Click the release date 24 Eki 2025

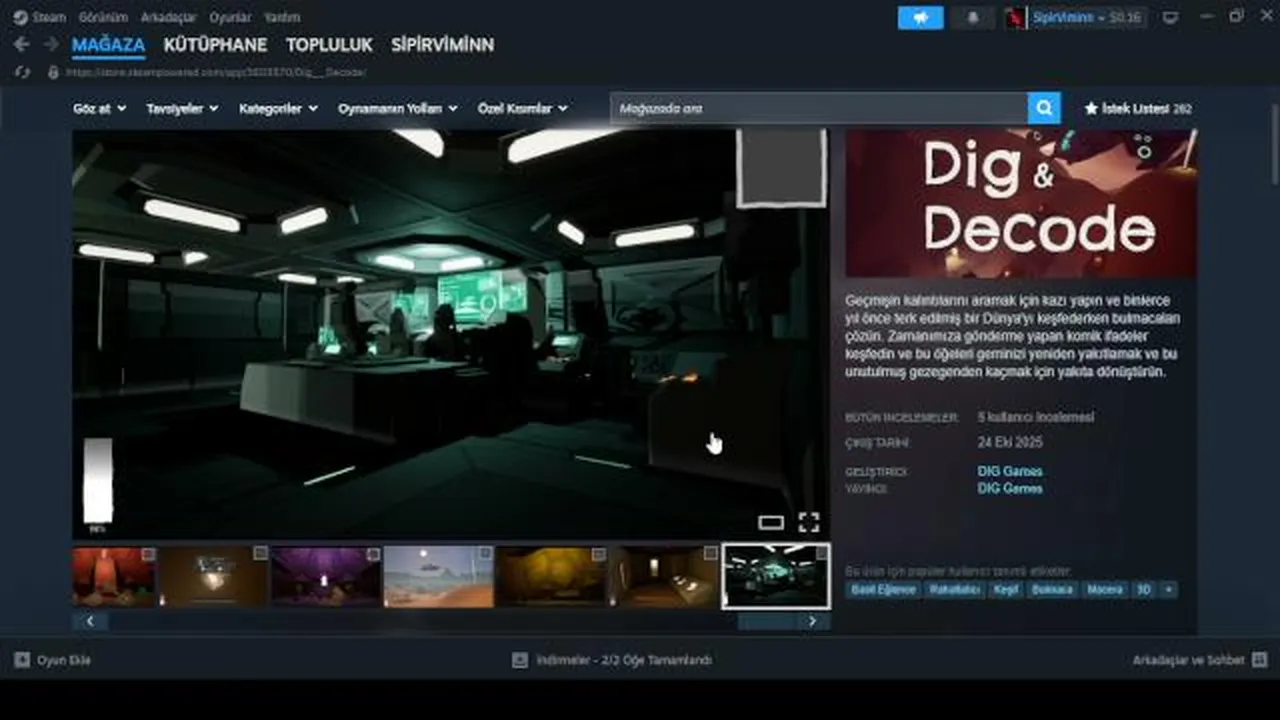(x=1010, y=442)
